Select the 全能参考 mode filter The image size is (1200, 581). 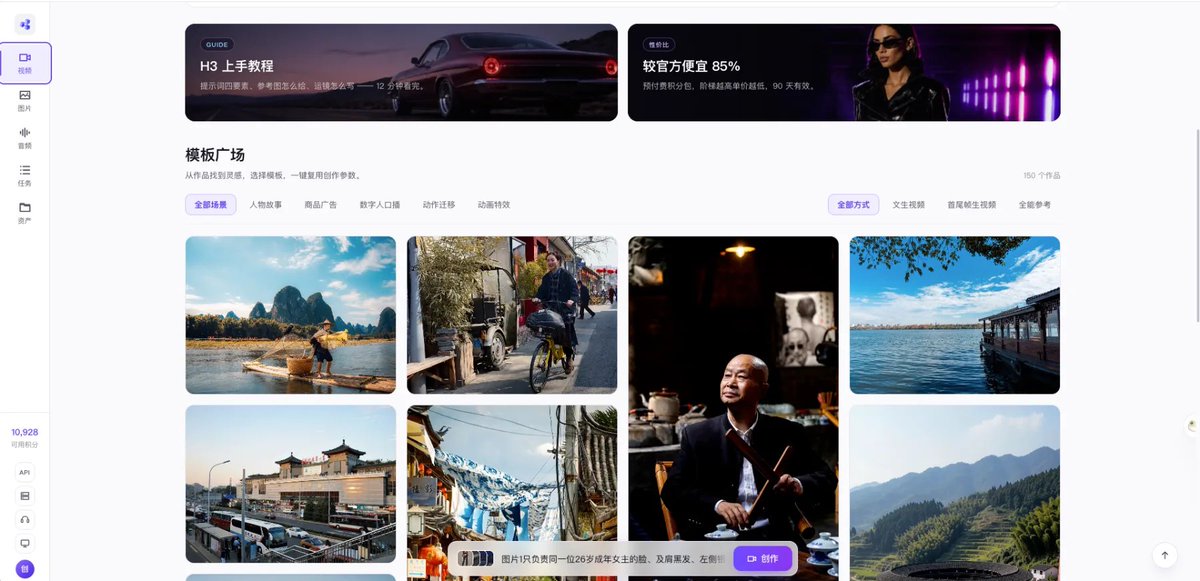coord(1035,205)
